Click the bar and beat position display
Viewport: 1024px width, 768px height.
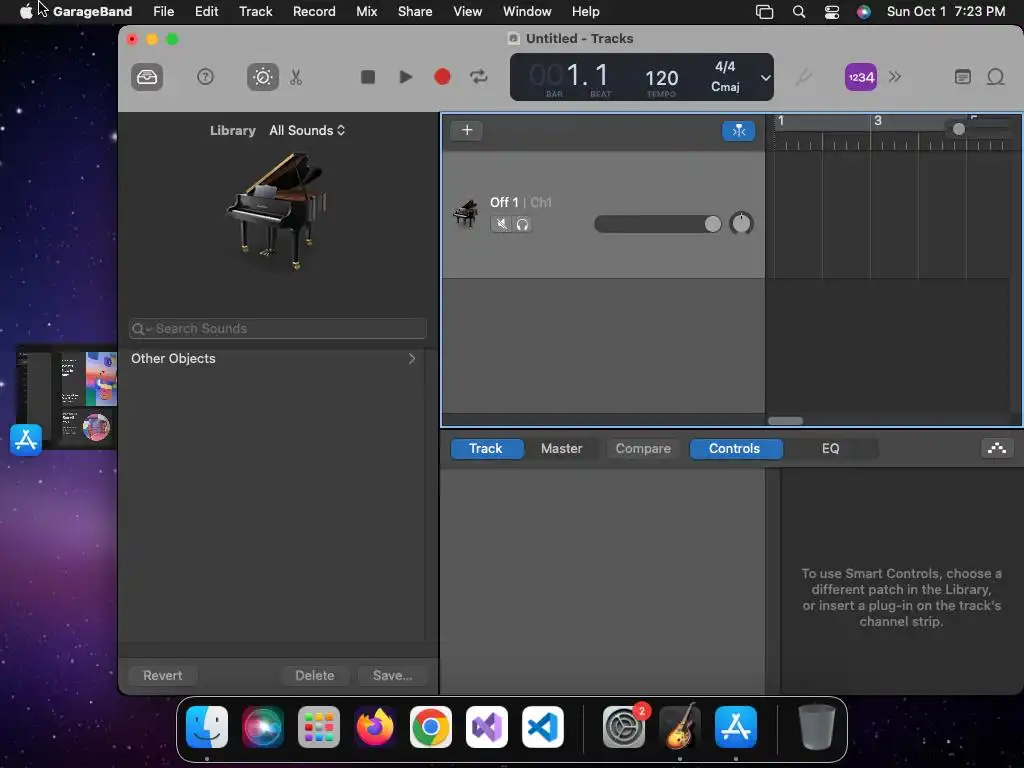569,75
